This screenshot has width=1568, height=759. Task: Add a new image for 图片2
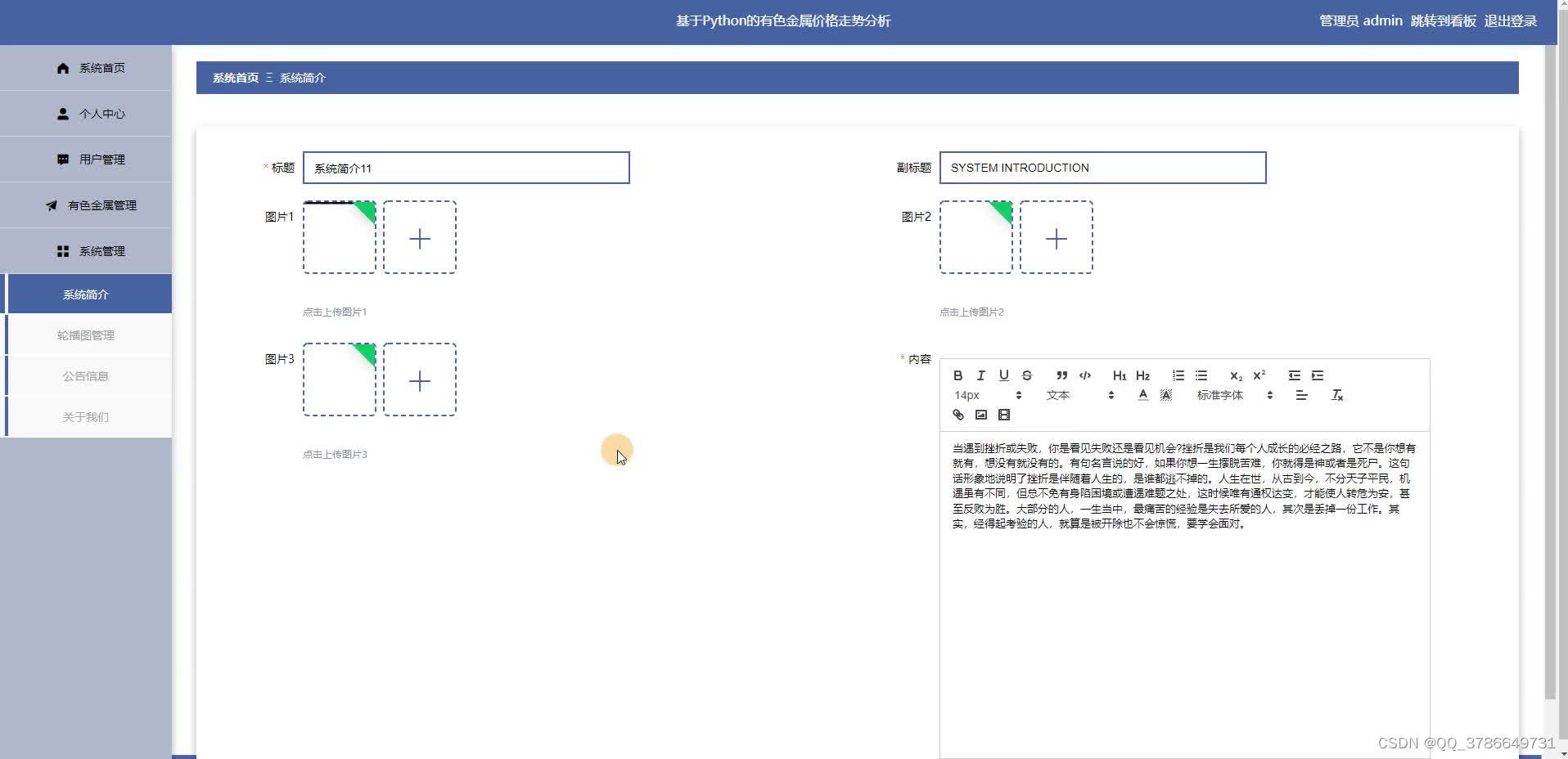coord(1057,237)
